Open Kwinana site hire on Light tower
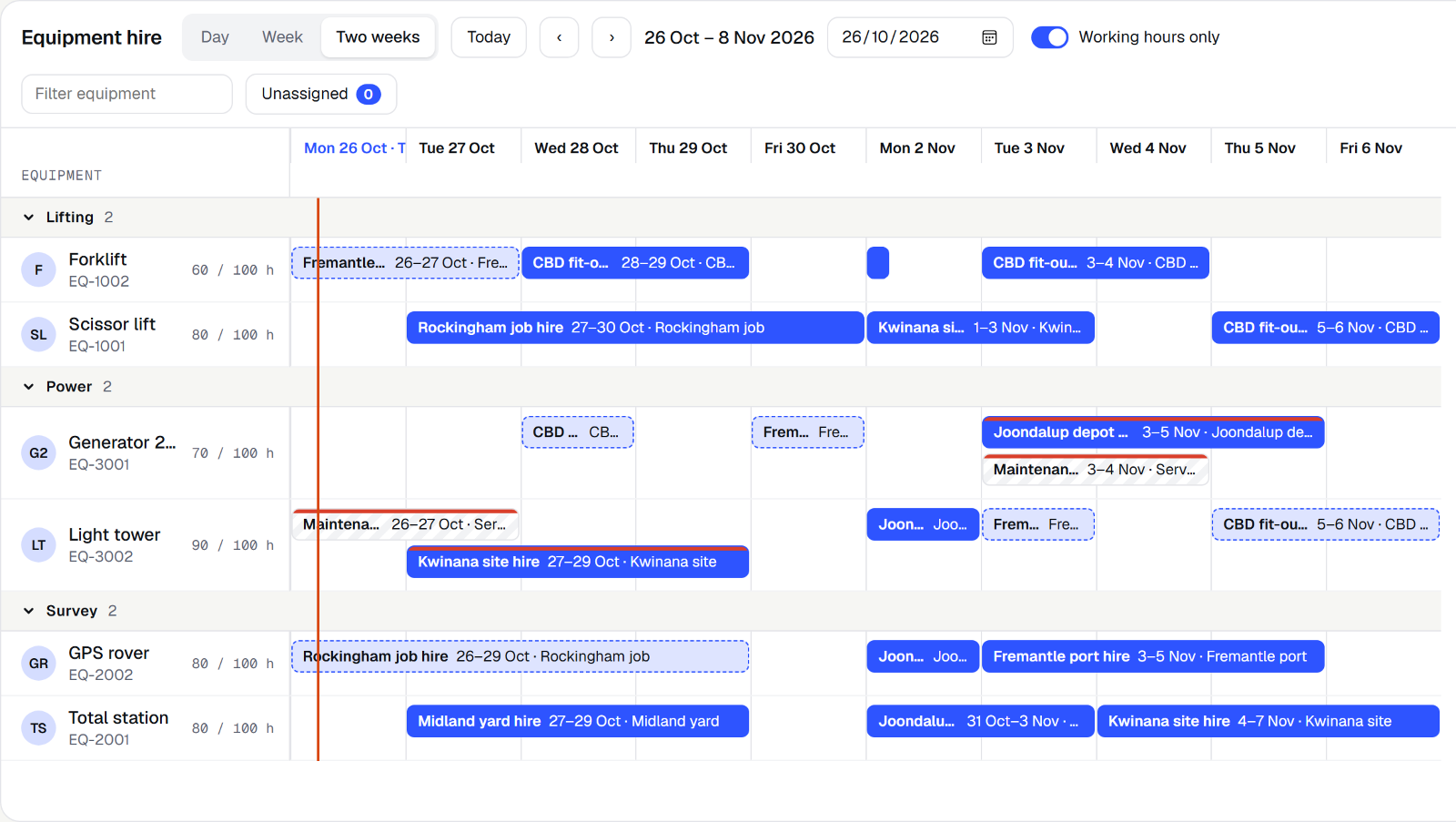Screen dimensions: 1456x822 578,562
